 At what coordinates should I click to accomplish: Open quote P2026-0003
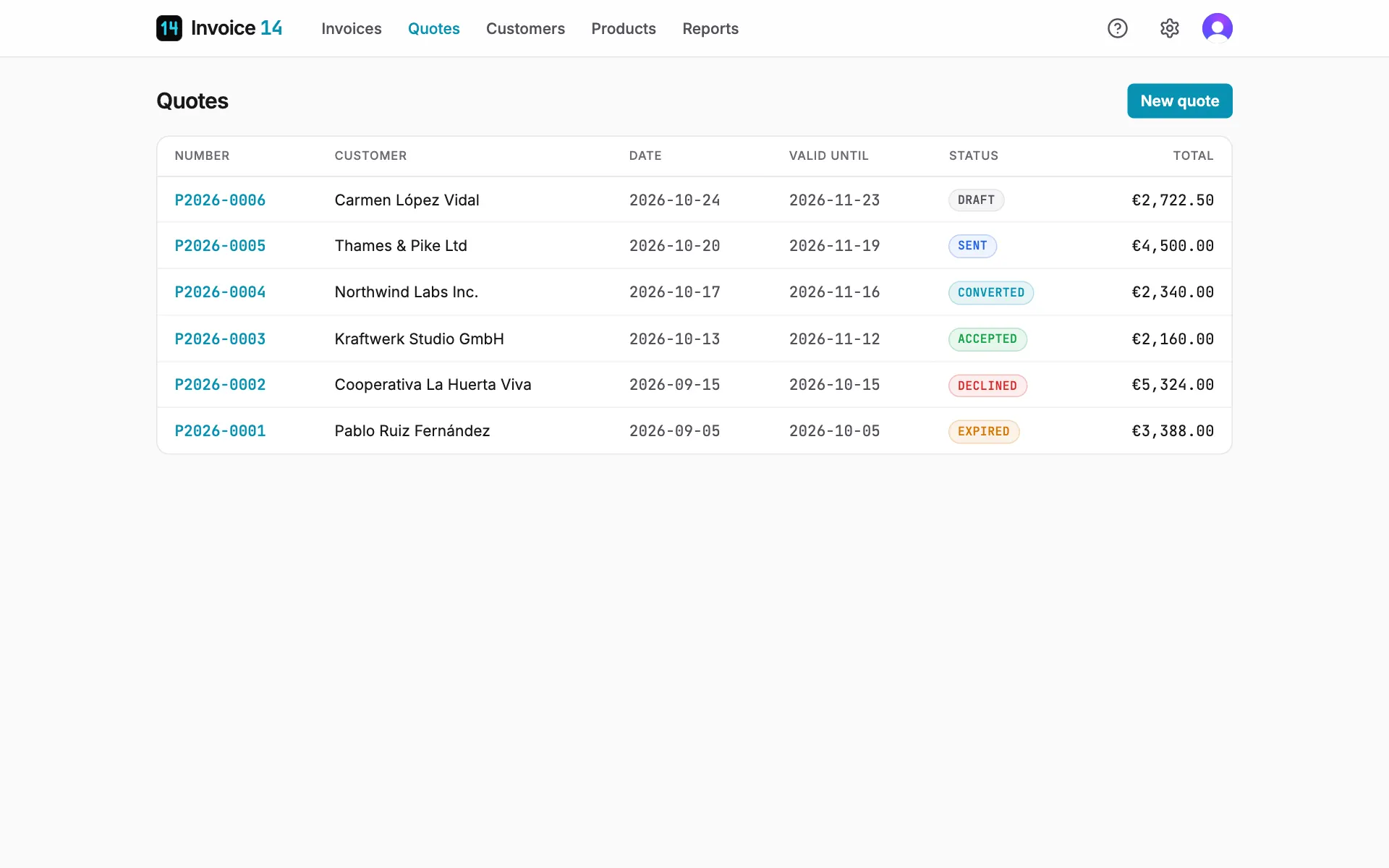[220, 339]
